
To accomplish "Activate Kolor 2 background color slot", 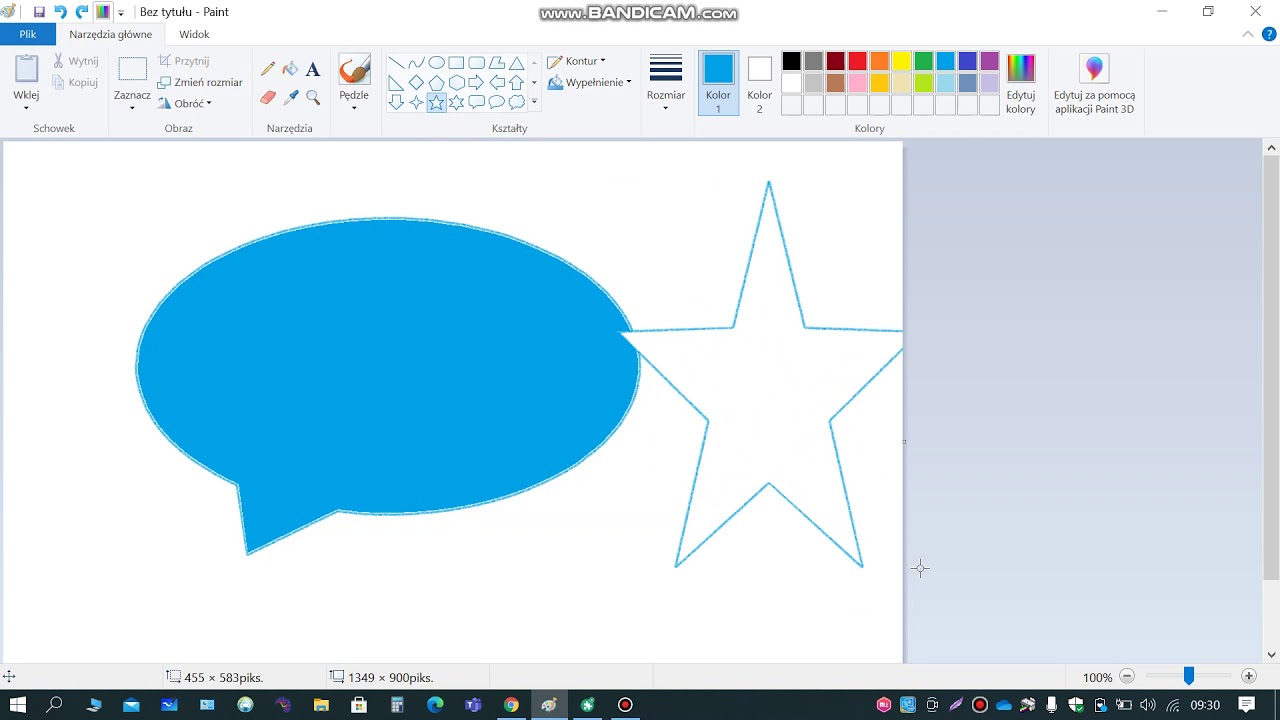I will tap(759, 83).
